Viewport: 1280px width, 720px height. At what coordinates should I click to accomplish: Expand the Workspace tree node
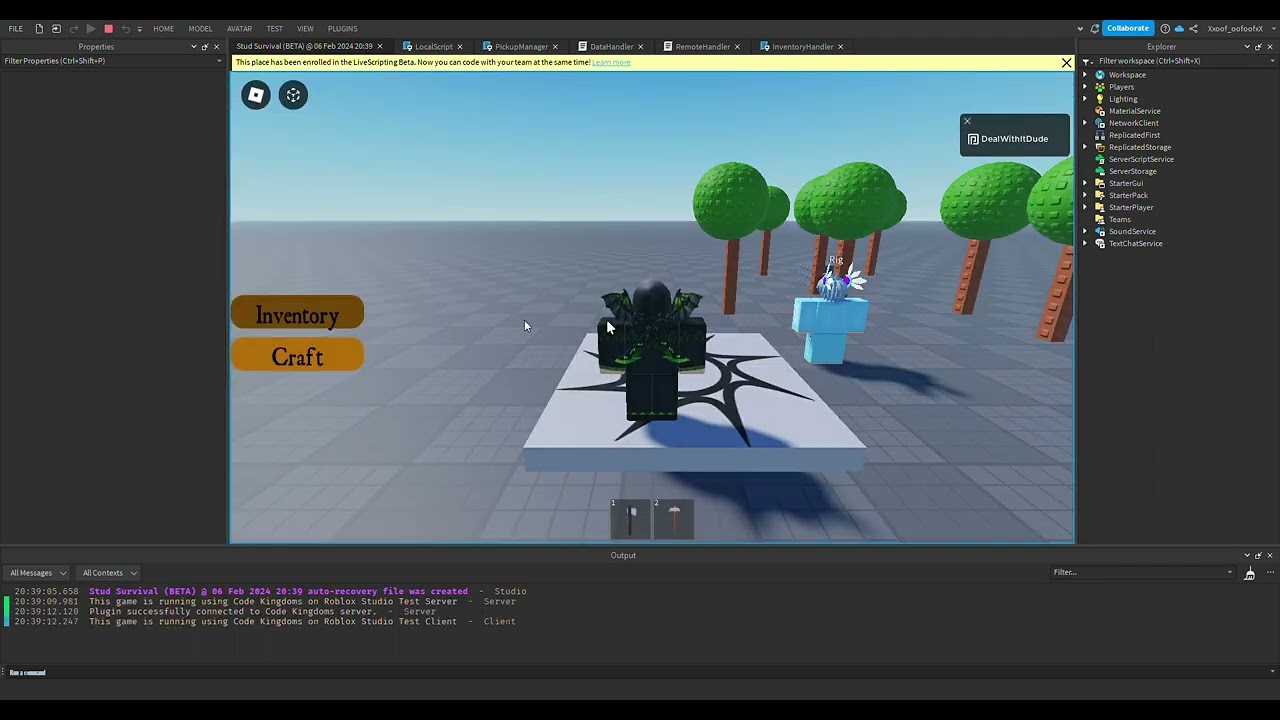tap(1085, 75)
